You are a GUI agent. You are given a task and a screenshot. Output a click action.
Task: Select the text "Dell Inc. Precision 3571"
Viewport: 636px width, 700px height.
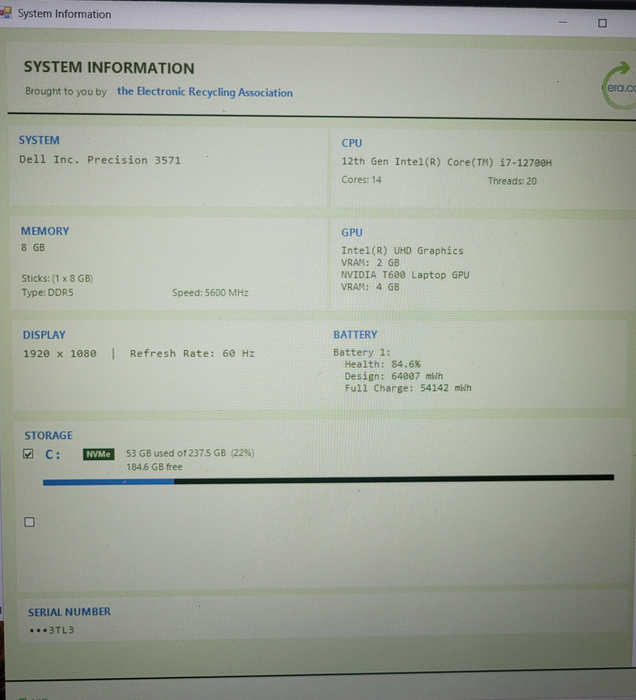click(100, 160)
